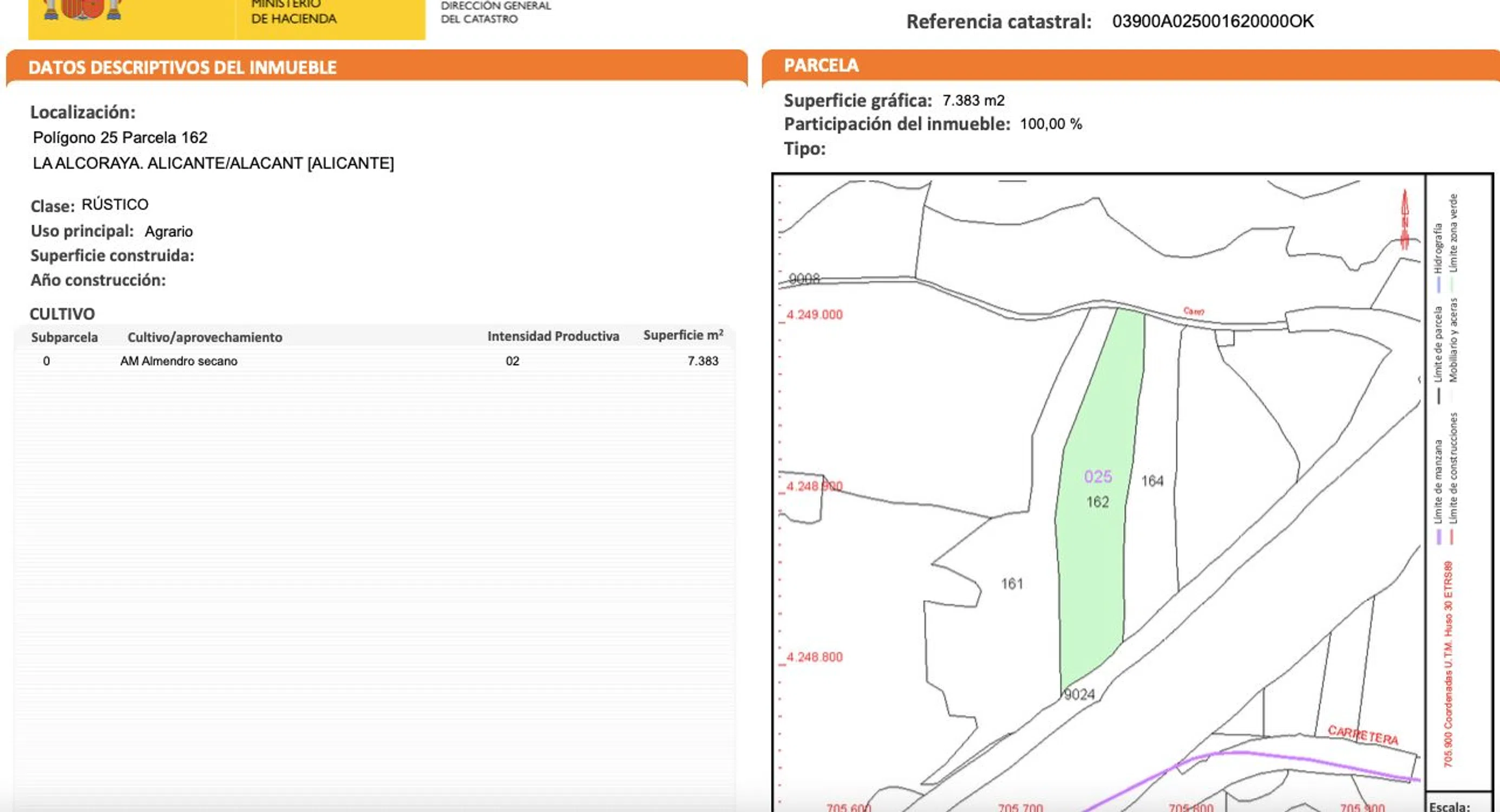
Task: Click the cadastral reference number 03900A025001620000OK
Action: click(1213, 22)
